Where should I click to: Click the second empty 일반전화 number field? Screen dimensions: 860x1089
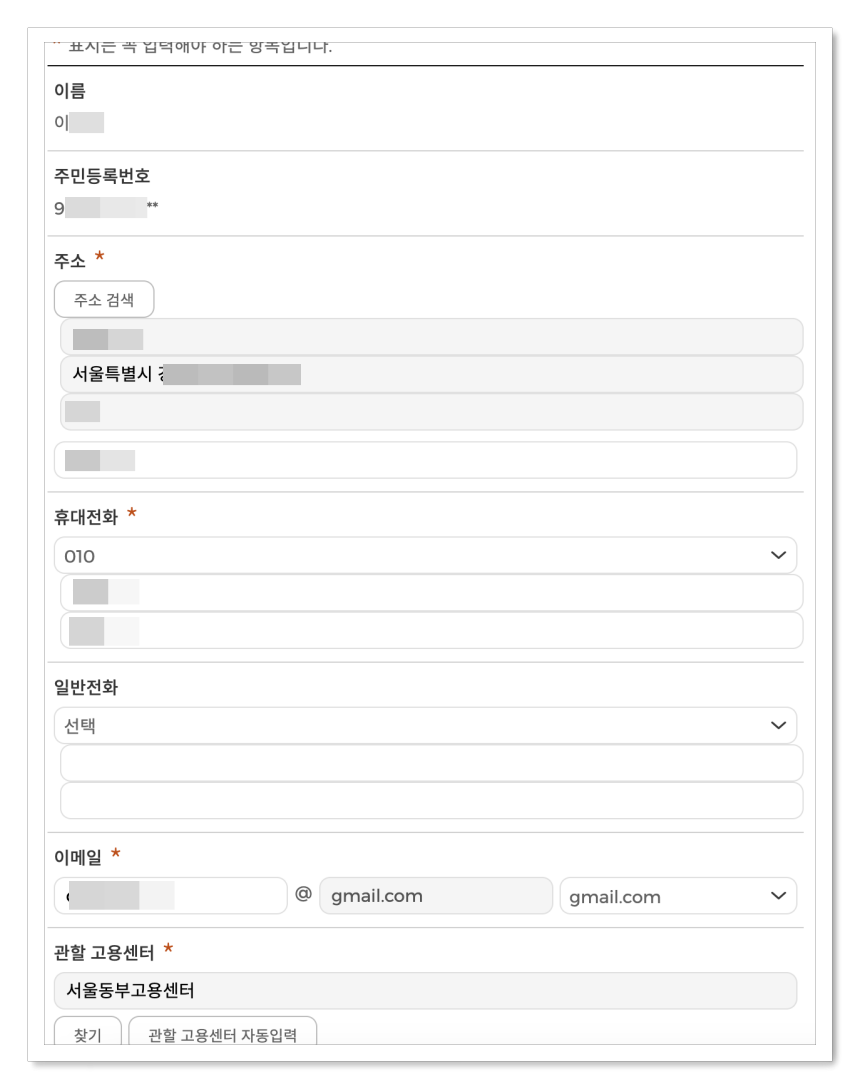(430, 799)
